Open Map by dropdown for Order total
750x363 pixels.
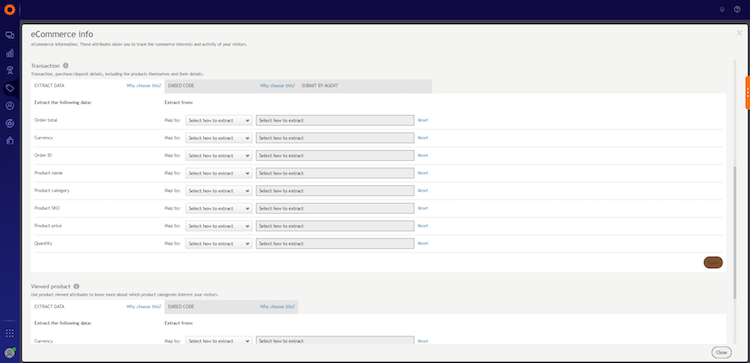(x=219, y=121)
